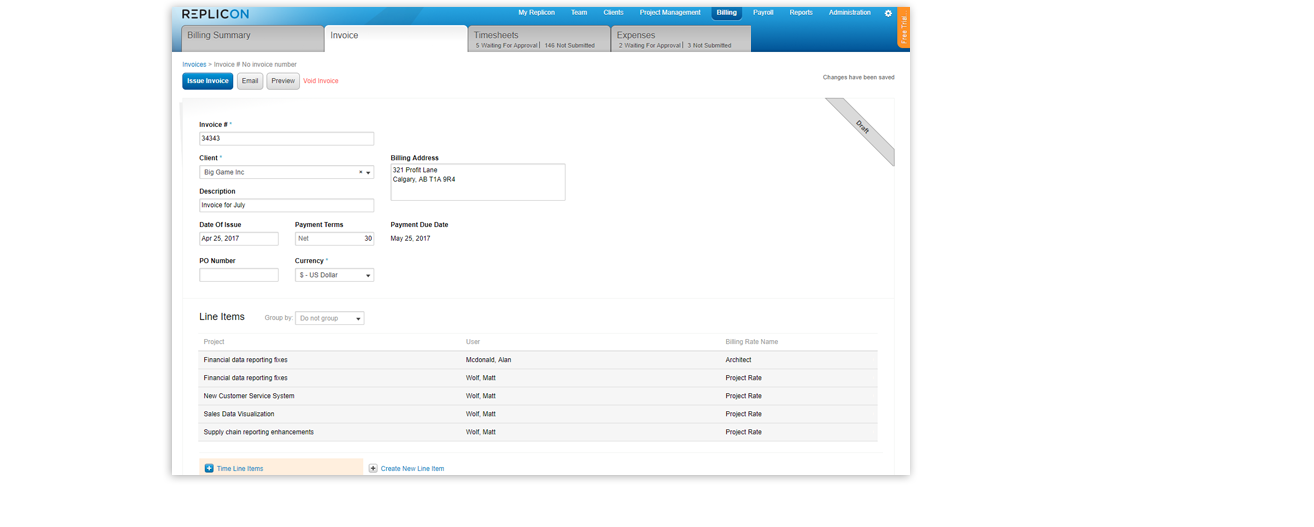
Task: Click the plus icon next to Time Line Items
Action: [x=209, y=468]
